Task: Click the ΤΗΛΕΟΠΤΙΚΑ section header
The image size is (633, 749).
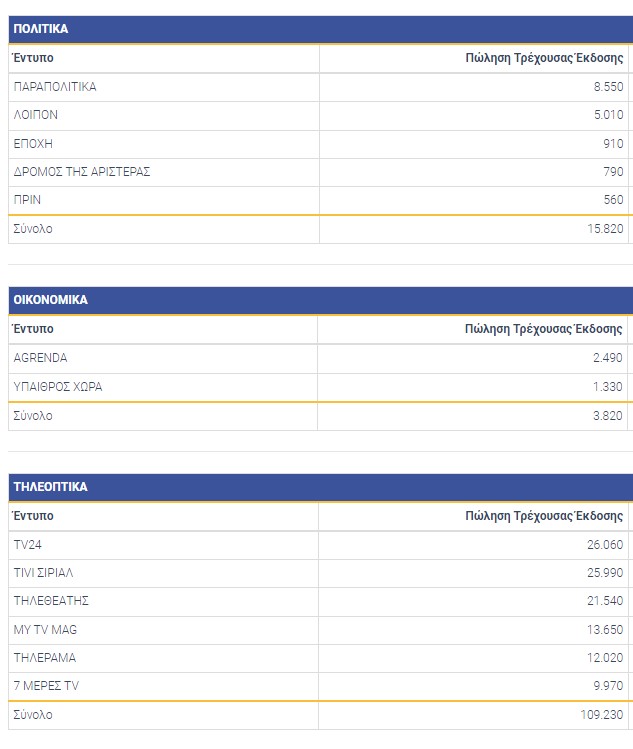Action: tap(51, 487)
